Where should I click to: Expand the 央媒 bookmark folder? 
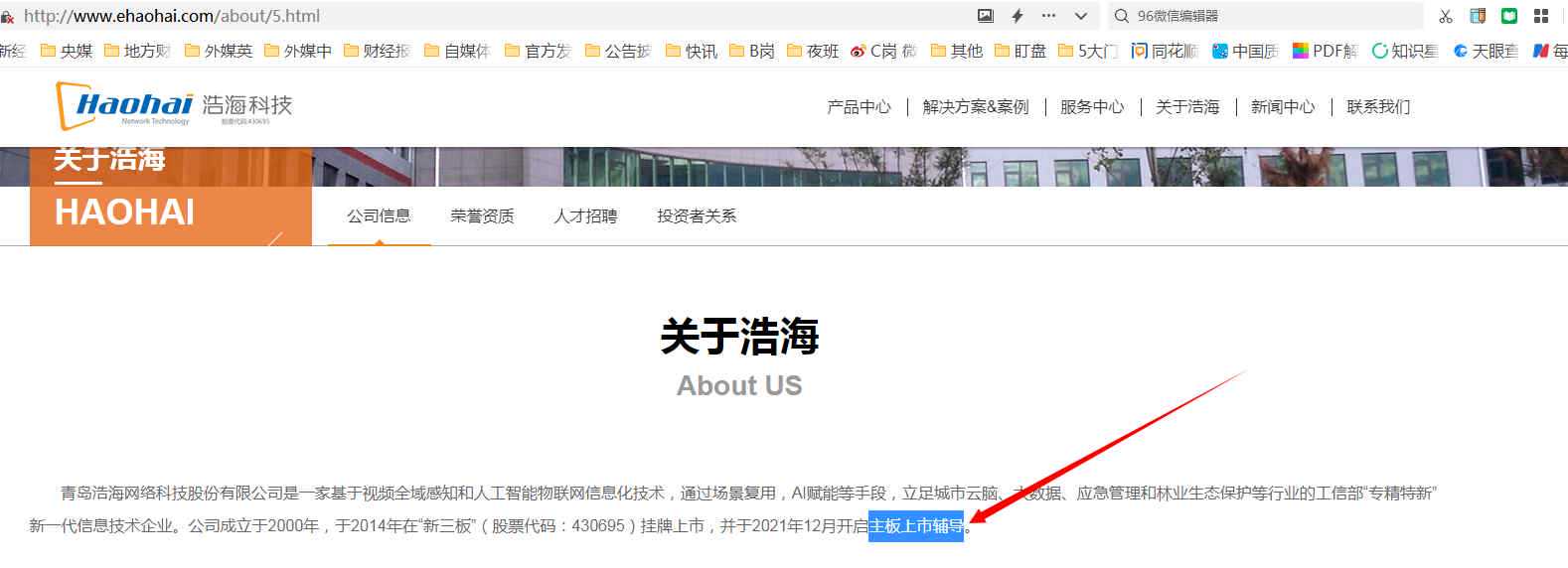tap(66, 51)
